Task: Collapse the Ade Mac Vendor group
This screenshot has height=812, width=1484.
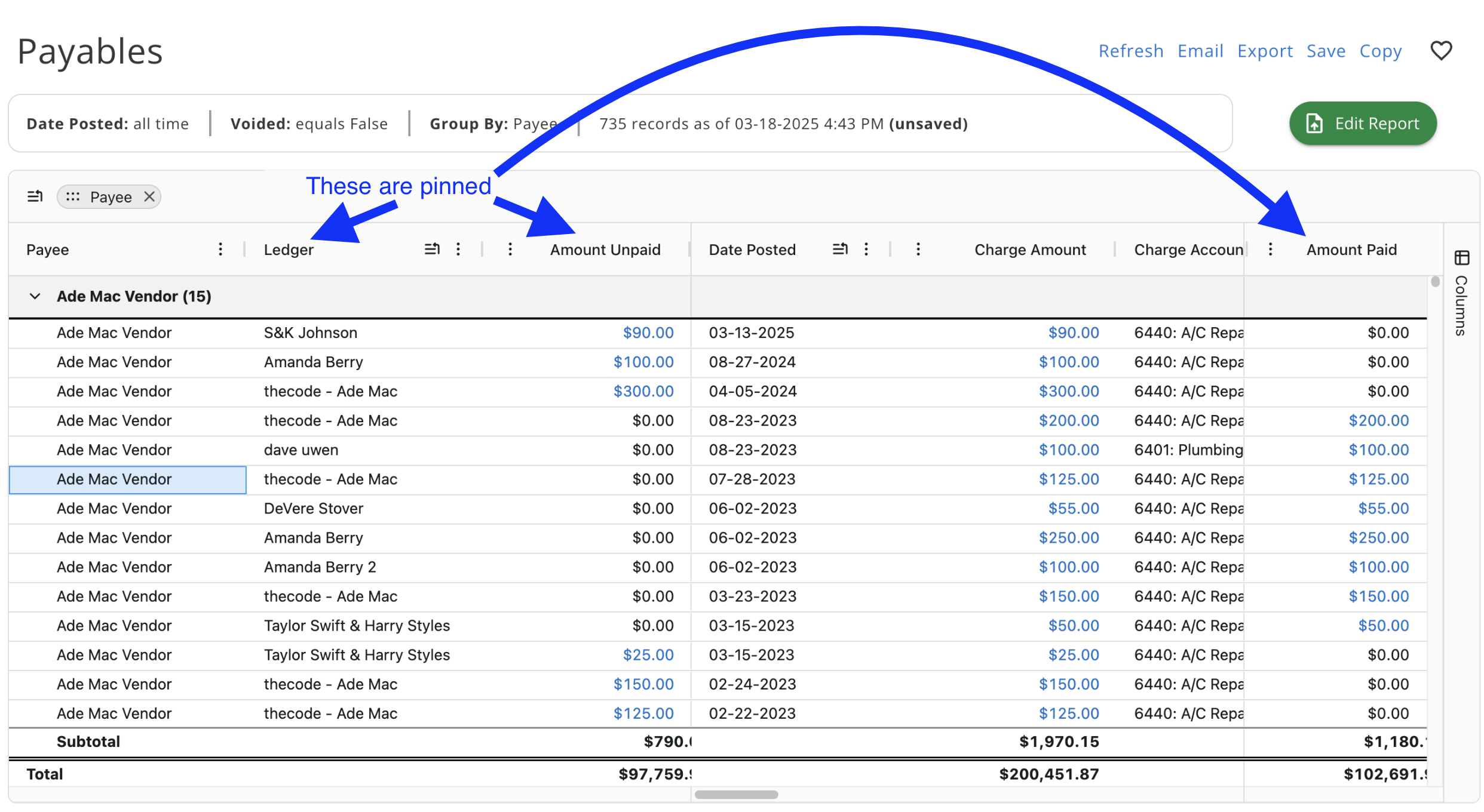Action: (35, 296)
